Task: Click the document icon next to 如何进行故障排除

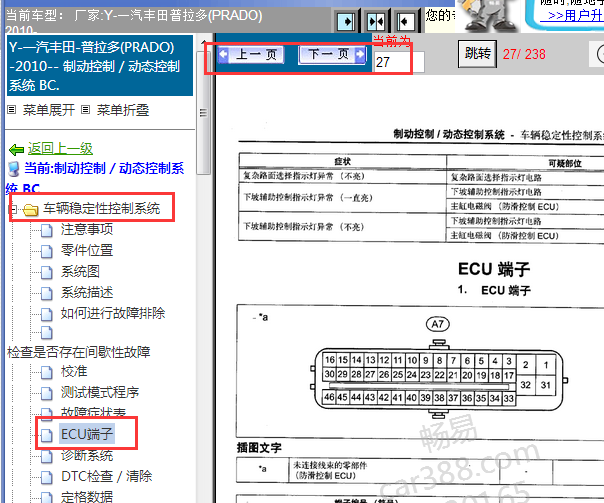Action: (x=47, y=314)
